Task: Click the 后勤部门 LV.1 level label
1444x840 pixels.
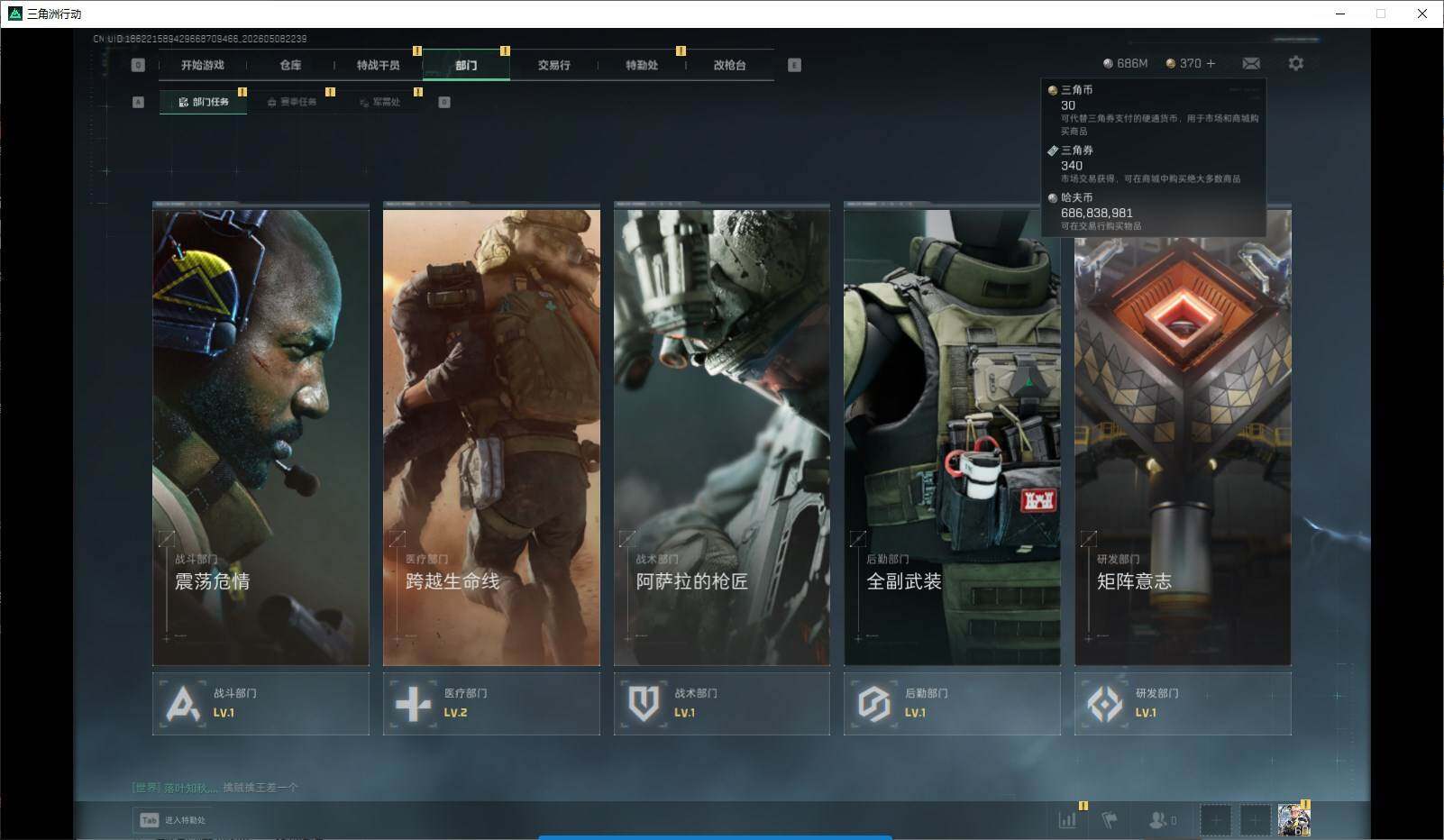Action: [x=915, y=713]
